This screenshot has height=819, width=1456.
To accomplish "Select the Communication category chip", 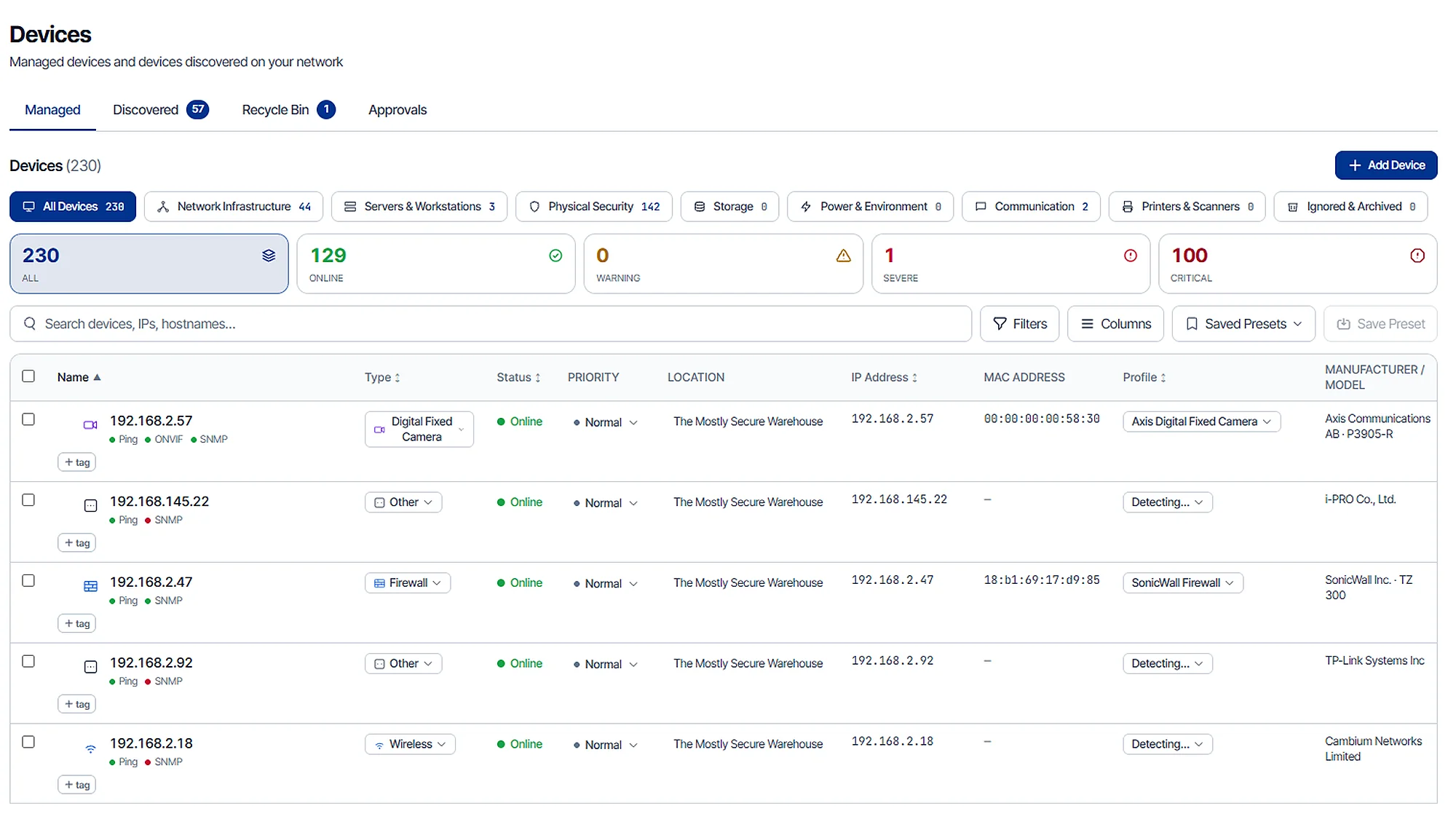I will tap(1031, 207).
